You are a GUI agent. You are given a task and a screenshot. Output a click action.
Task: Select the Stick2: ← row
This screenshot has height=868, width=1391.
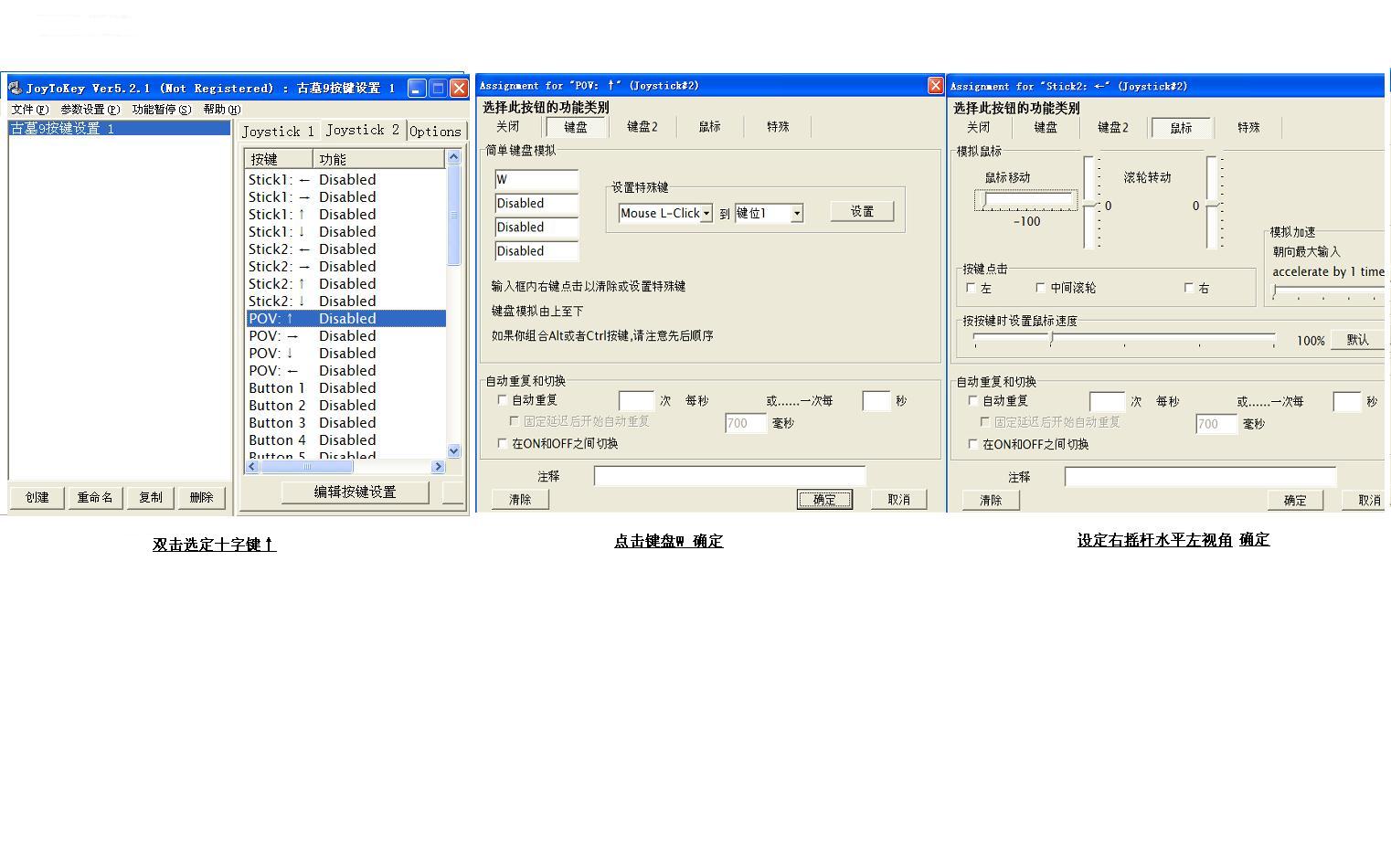tap(345, 249)
